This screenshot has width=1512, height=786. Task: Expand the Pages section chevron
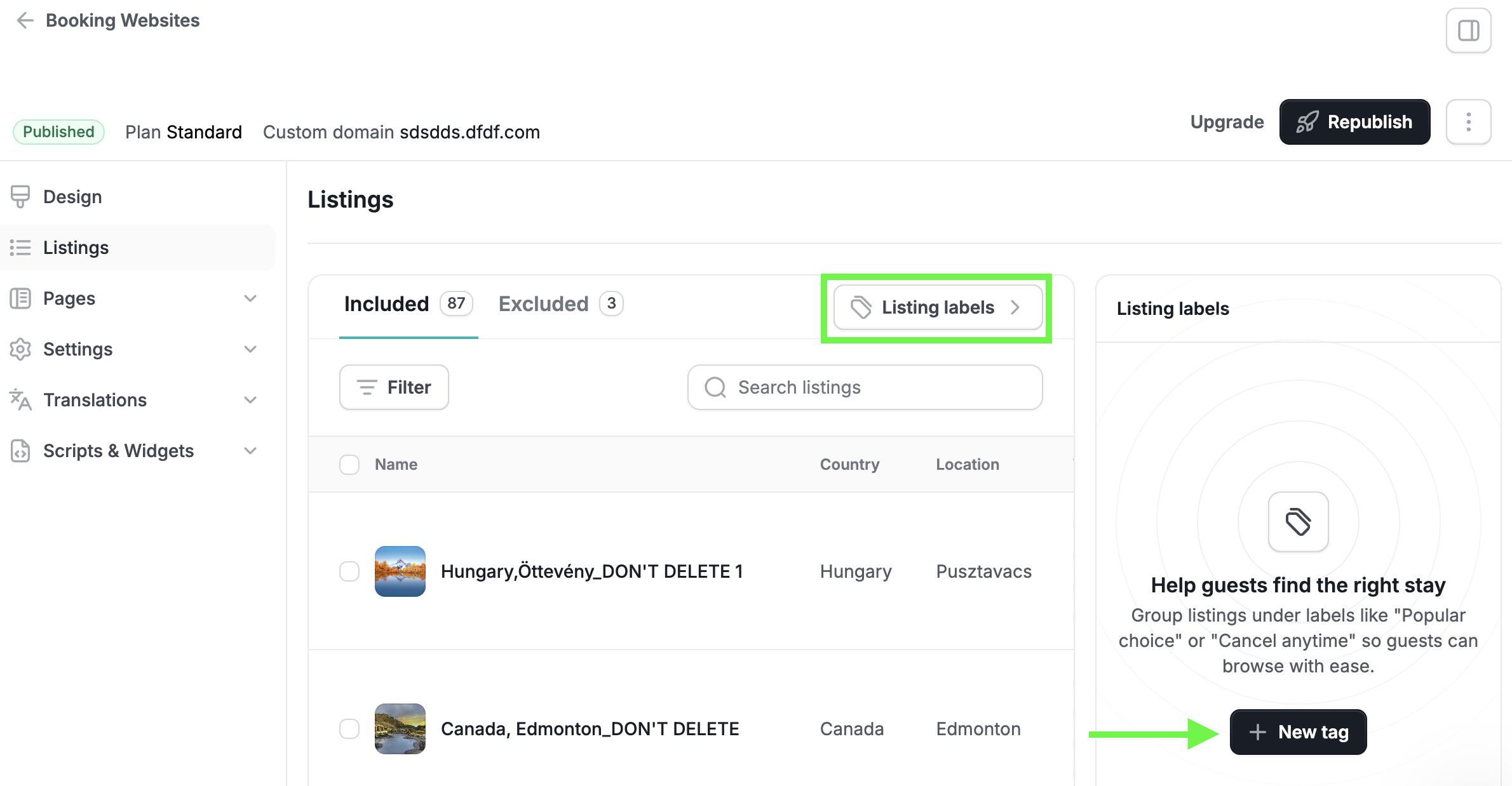pyautogui.click(x=250, y=298)
